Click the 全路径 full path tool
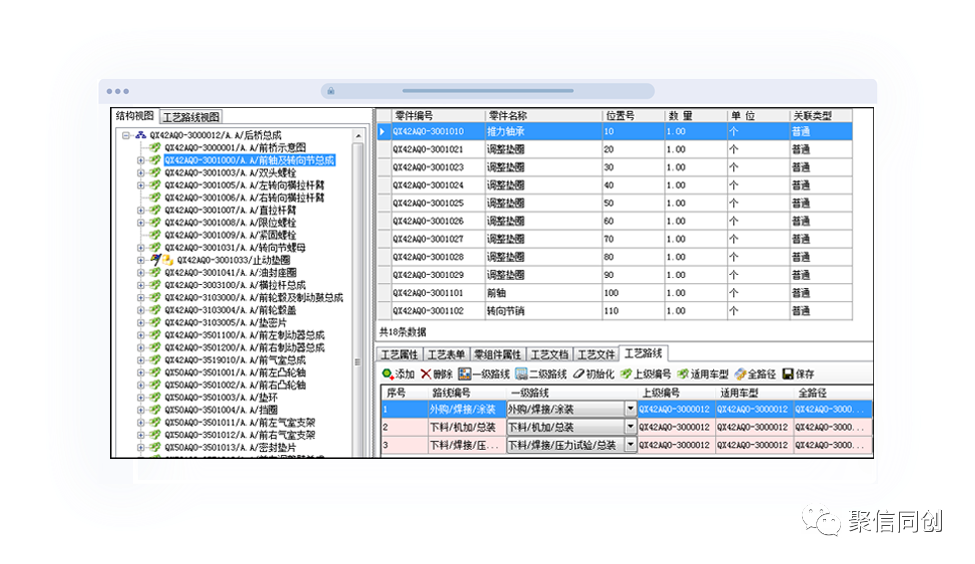The image size is (975, 564). (756, 374)
